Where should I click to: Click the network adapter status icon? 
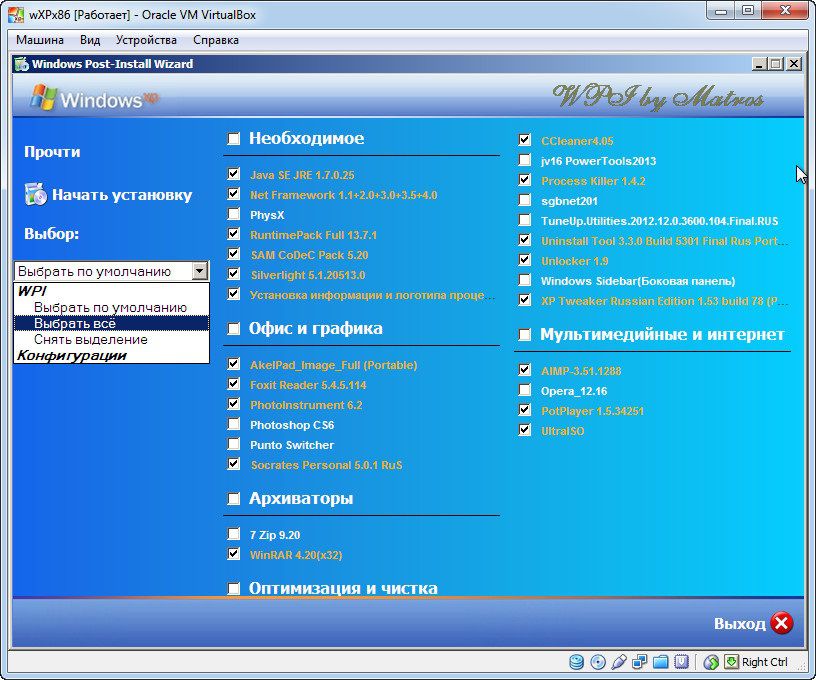(x=640, y=662)
